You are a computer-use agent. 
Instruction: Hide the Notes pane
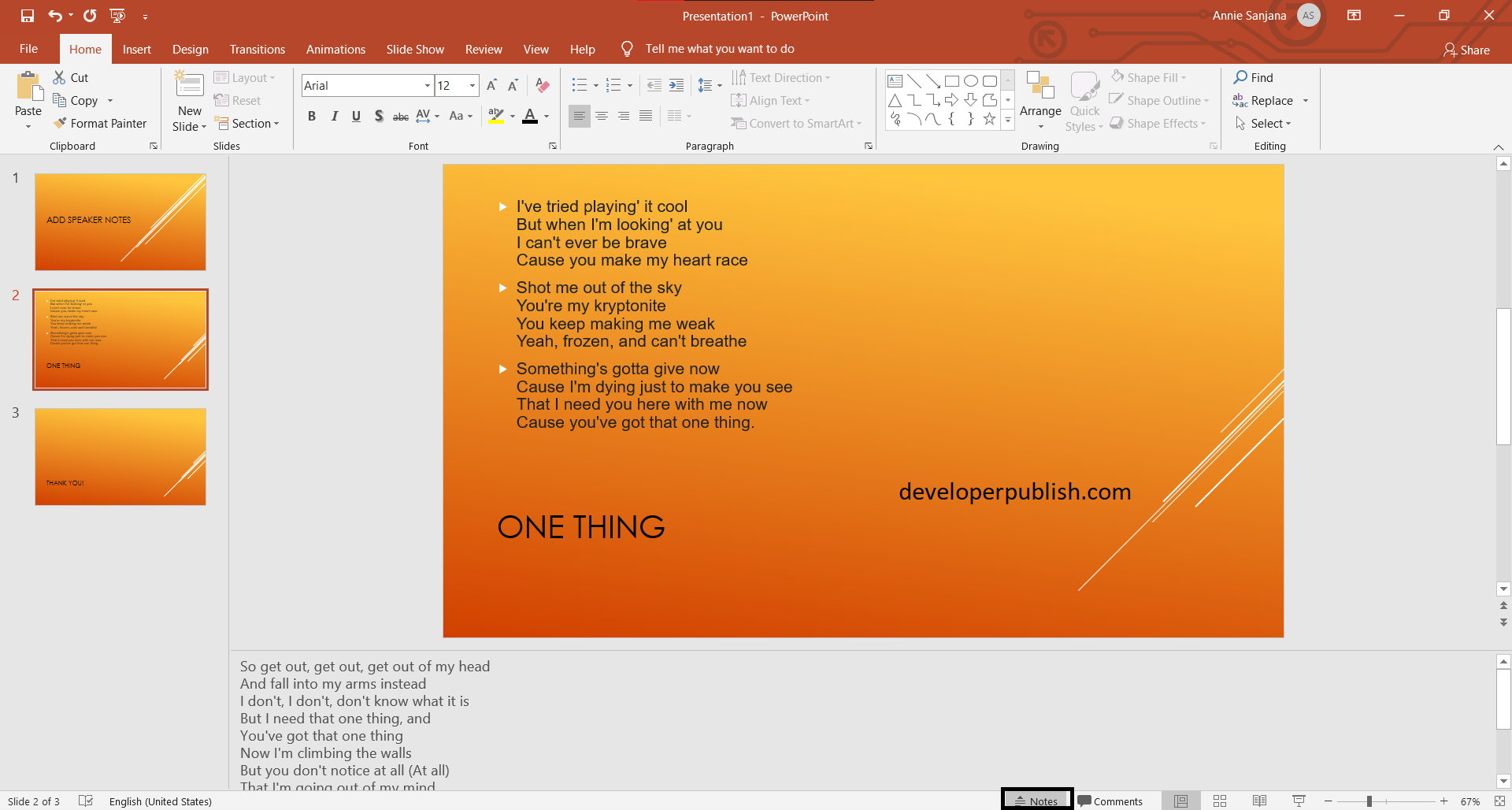pyautogui.click(x=1036, y=800)
